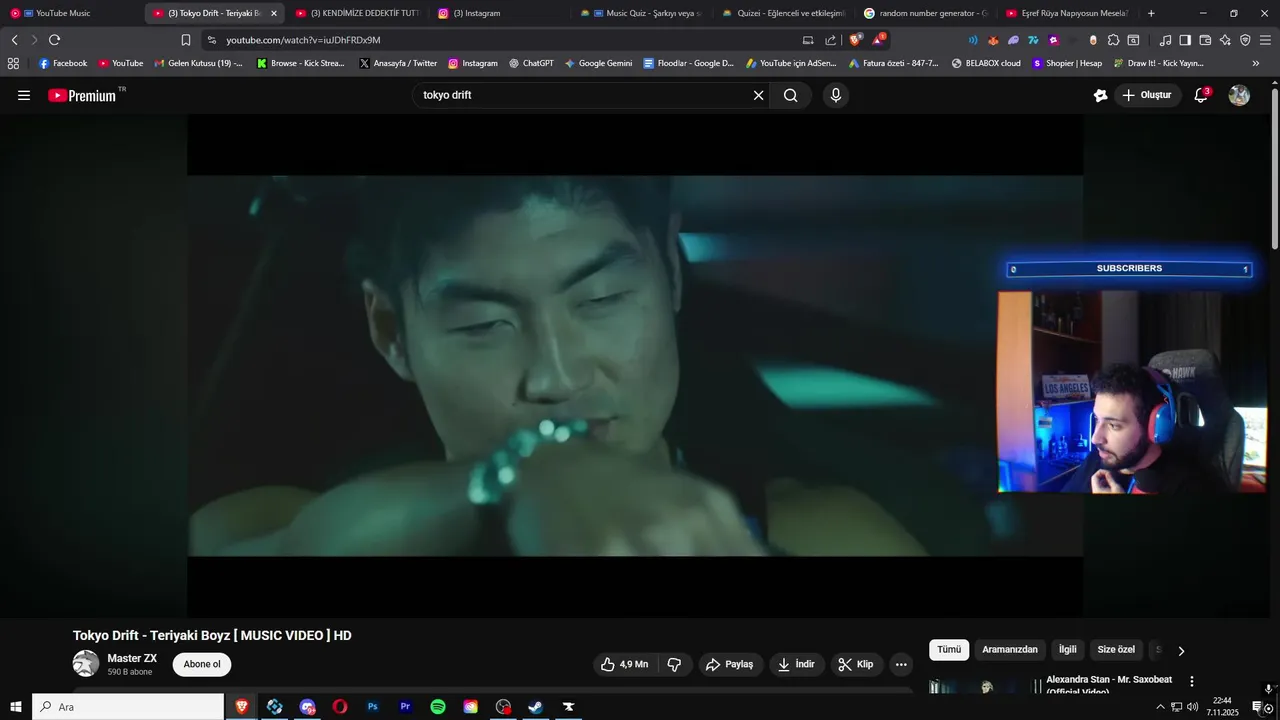
Task: Switch to random number generator tab
Action: tap(928, 13)
